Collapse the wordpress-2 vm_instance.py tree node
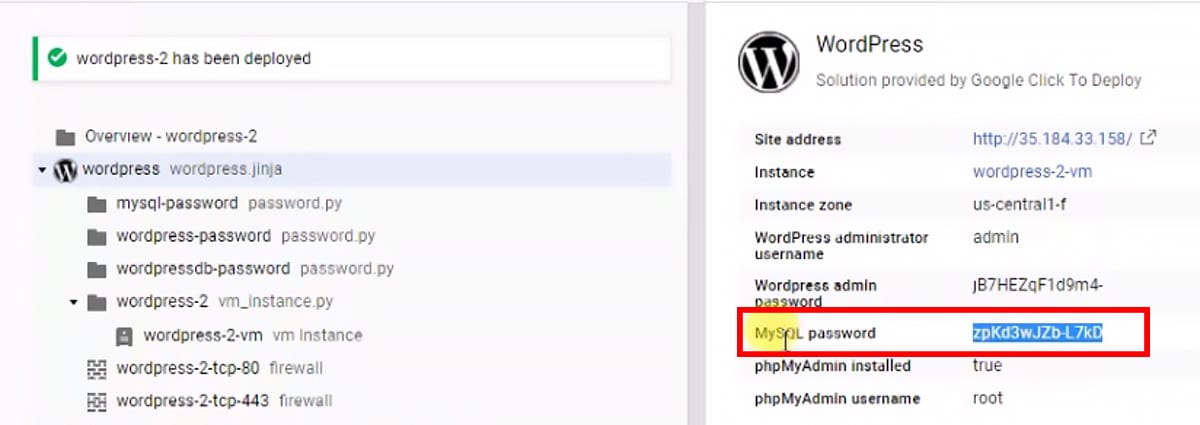1200x425 pixels. click(x=74, y=302)
